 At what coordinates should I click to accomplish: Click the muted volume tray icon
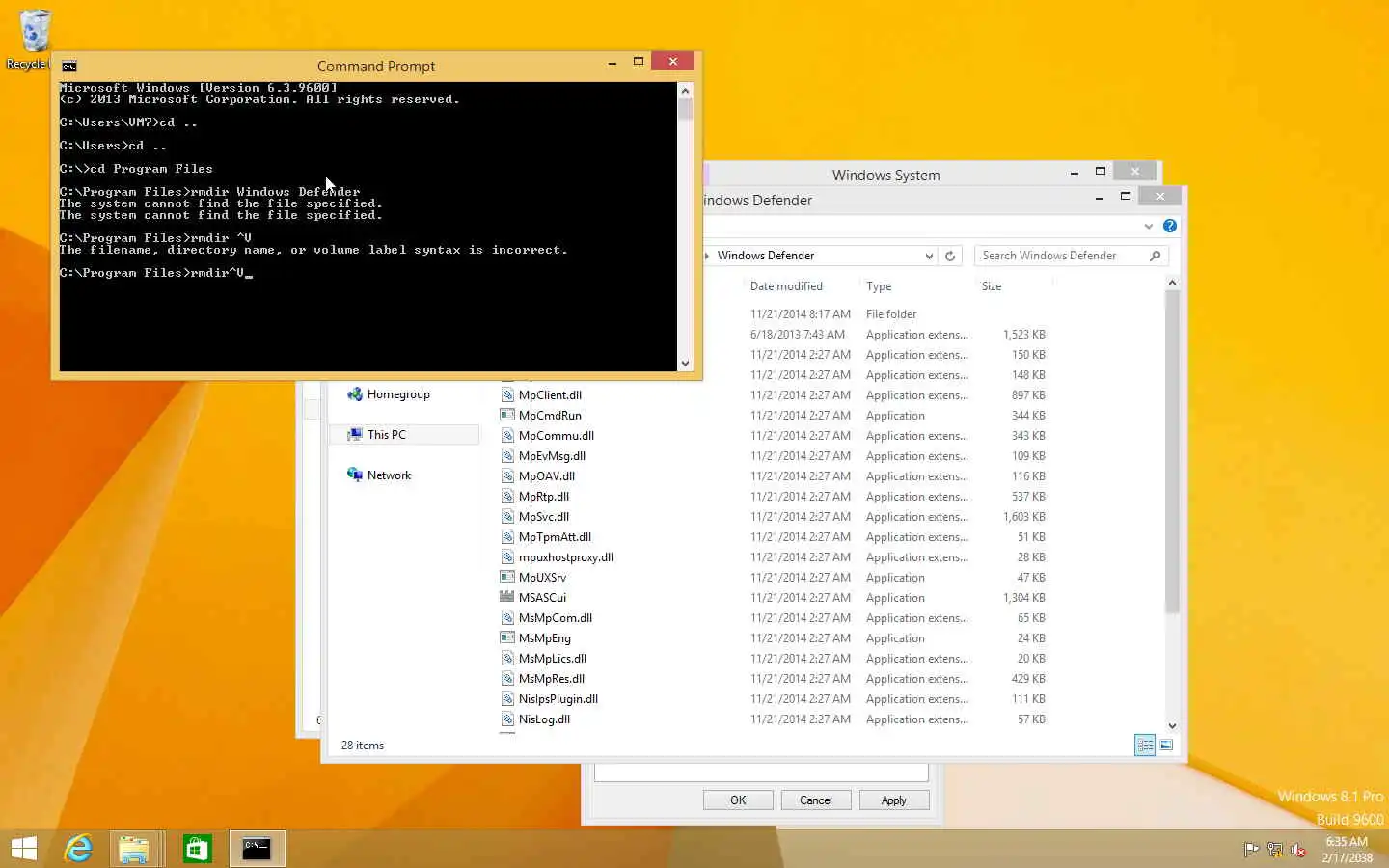1298,850
